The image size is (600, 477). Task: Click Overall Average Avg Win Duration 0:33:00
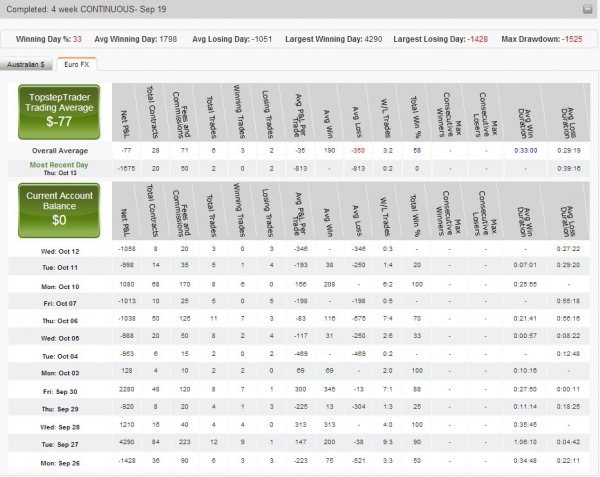tap(525, 150)
